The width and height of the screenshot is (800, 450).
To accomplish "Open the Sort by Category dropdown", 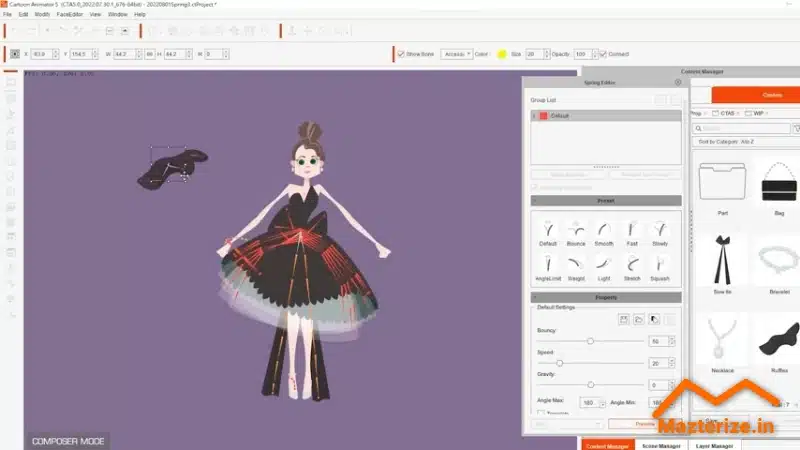I will 746,142.
